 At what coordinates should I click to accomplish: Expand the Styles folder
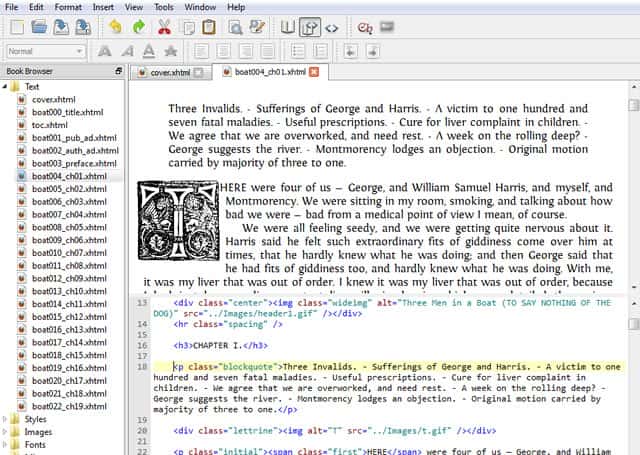pyautogui.click(x=5, y=419)
